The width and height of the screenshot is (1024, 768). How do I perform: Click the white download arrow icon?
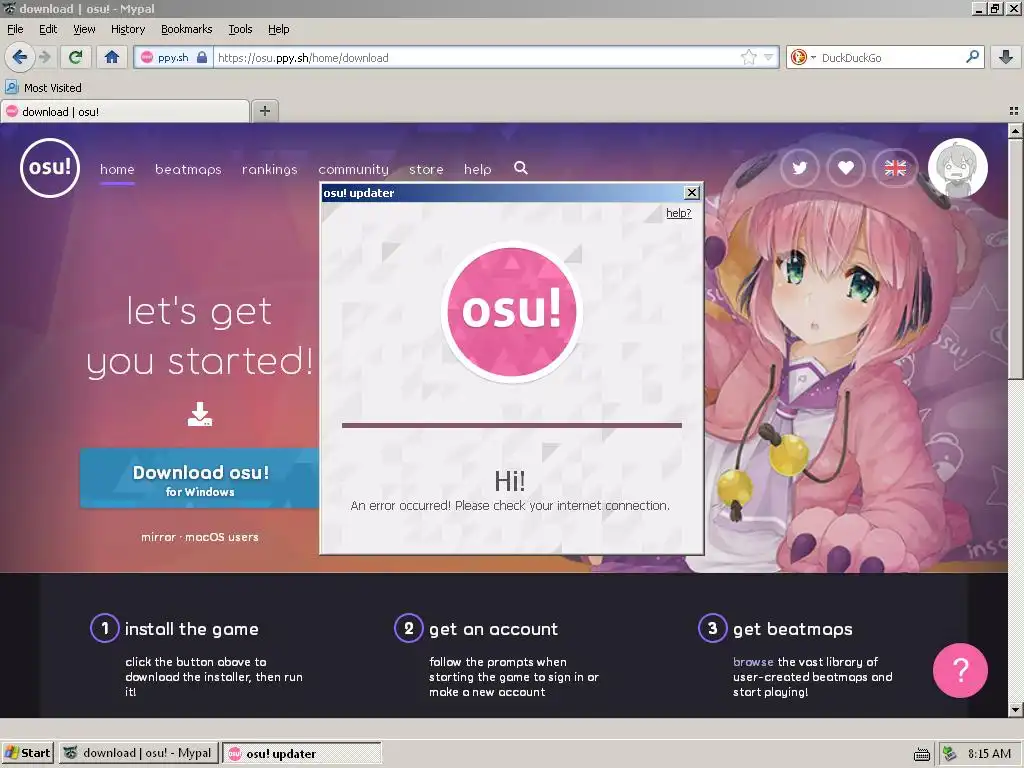click(200, 414)
